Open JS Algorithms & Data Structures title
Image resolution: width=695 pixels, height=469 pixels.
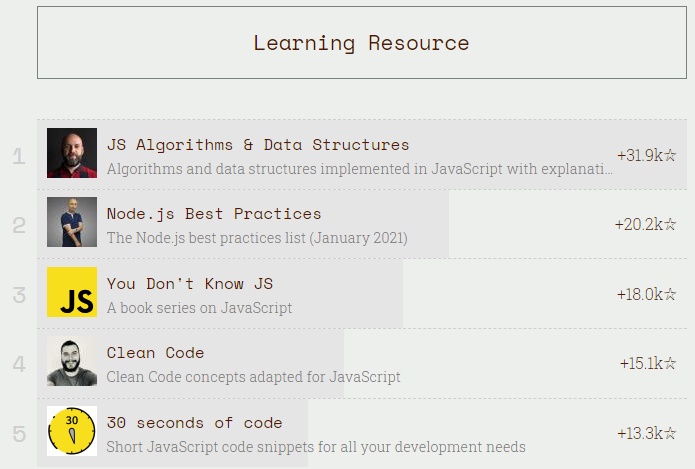(x=258, y=145)
